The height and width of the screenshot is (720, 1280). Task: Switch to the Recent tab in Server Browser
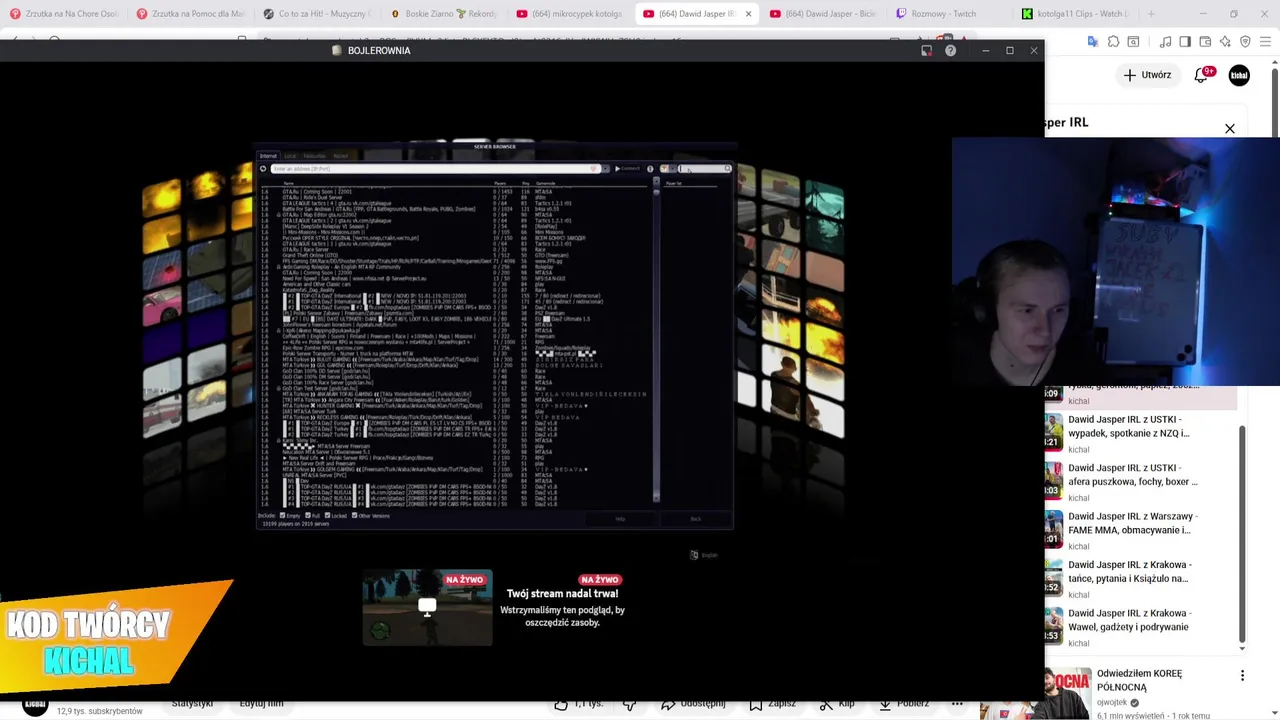341,156
